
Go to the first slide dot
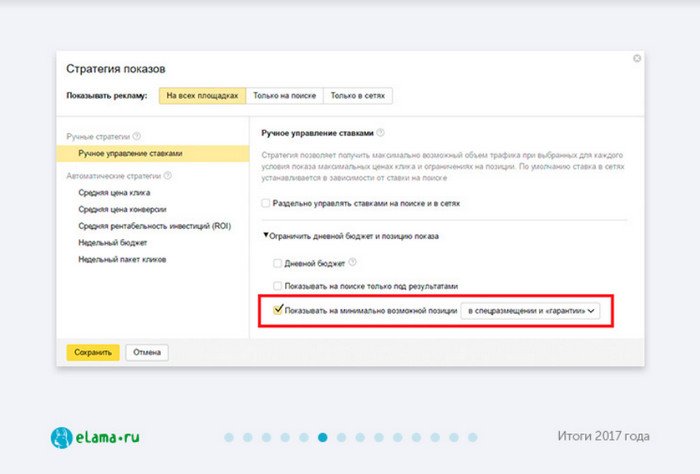coord(229,437)
